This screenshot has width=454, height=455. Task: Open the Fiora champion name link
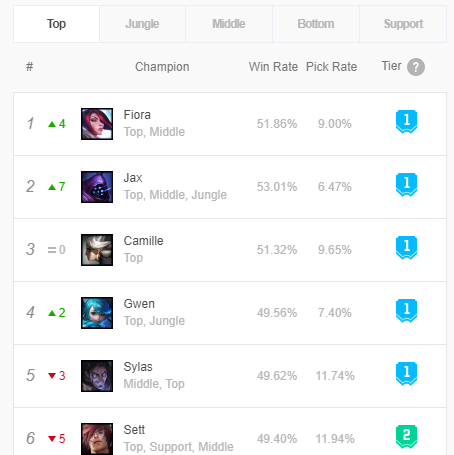137,115
